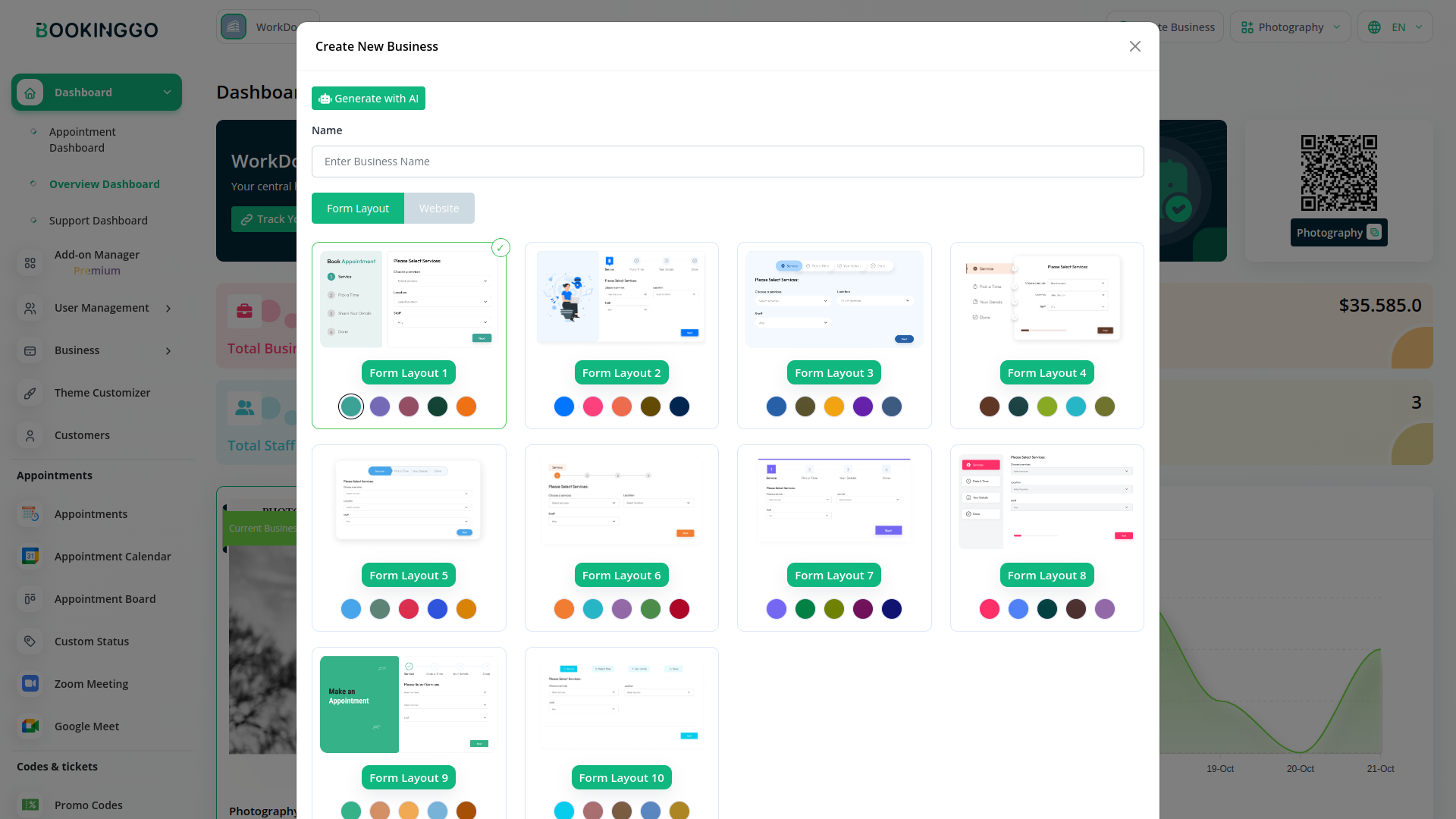Expand the User Management submenu

point(168,308)
